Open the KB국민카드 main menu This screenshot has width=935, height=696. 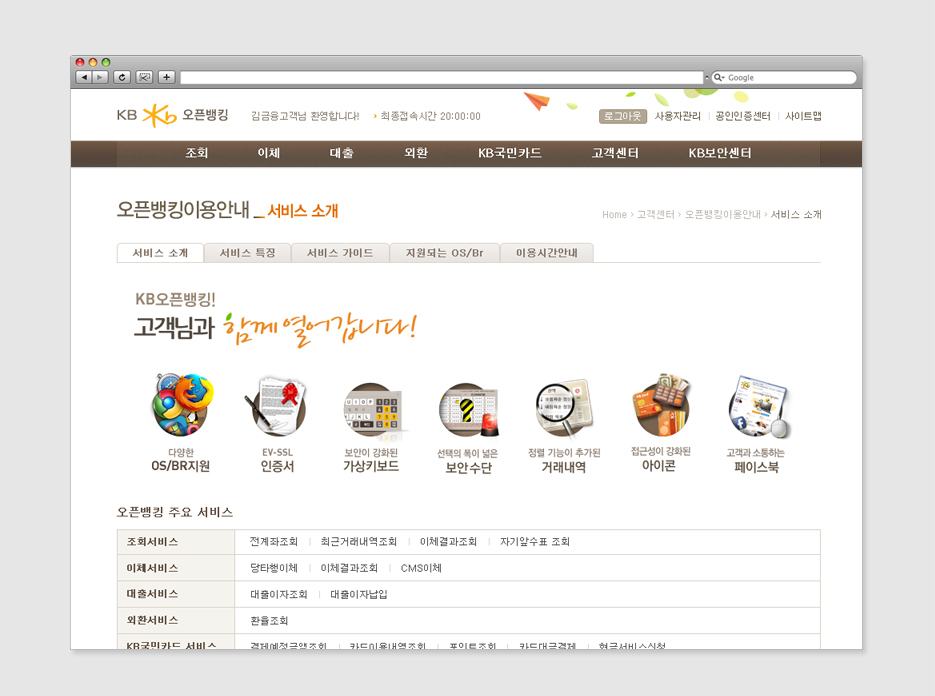click(510, 153)
